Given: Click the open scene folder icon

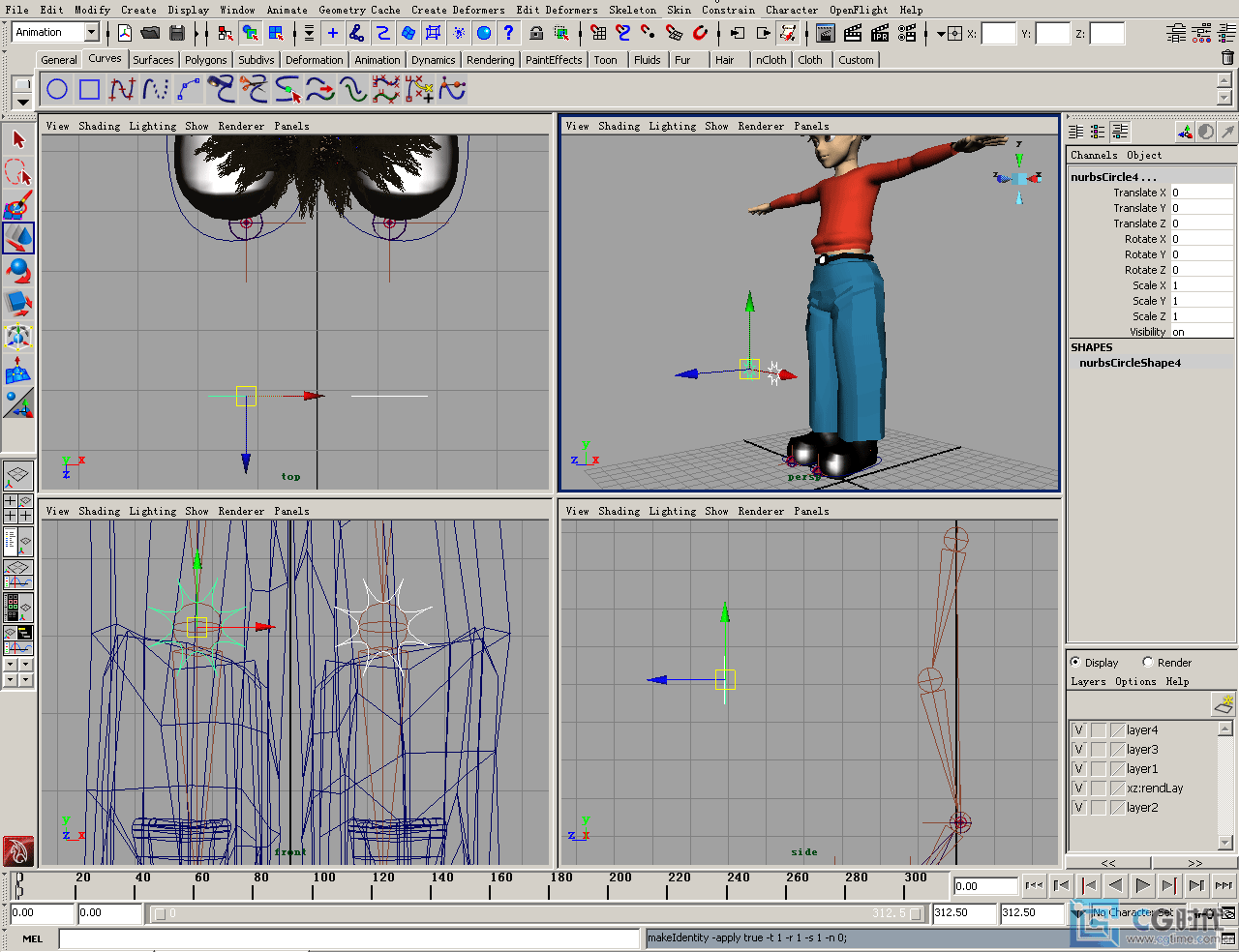Looking at the screenshot, I should point(150,33).
